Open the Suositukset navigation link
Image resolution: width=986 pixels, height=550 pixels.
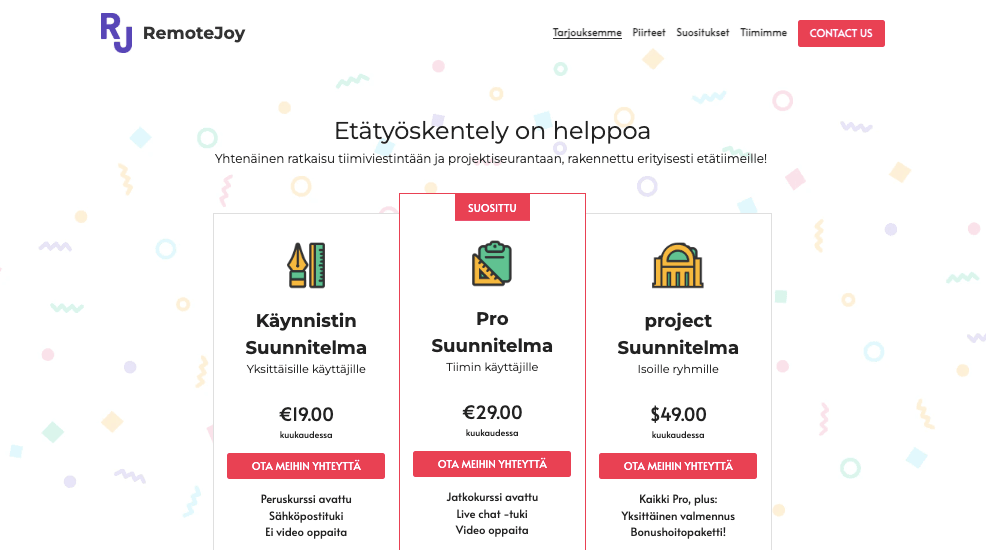coord(703,33)
